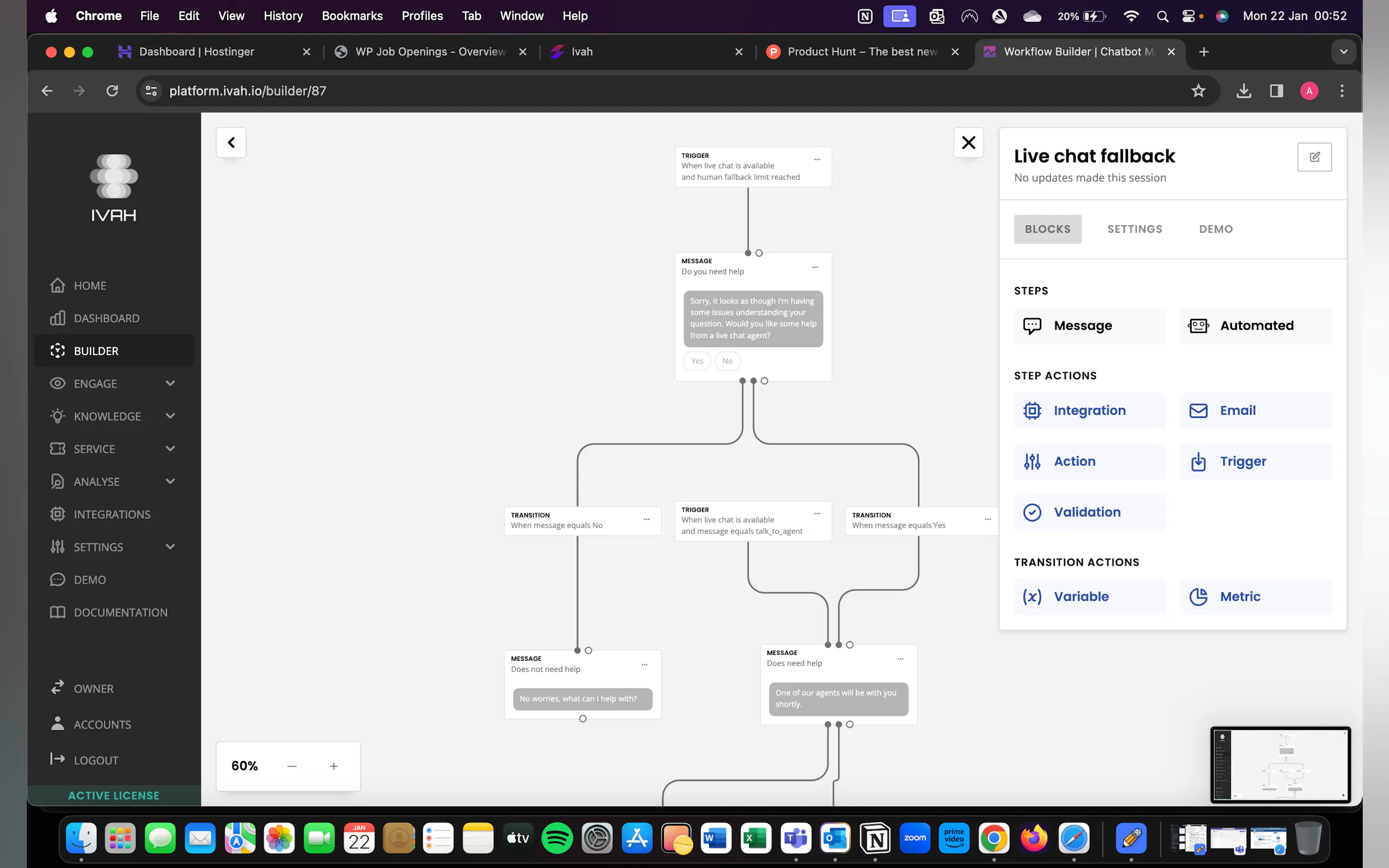Increase canvas zoom with plus button

click(334, 766)
